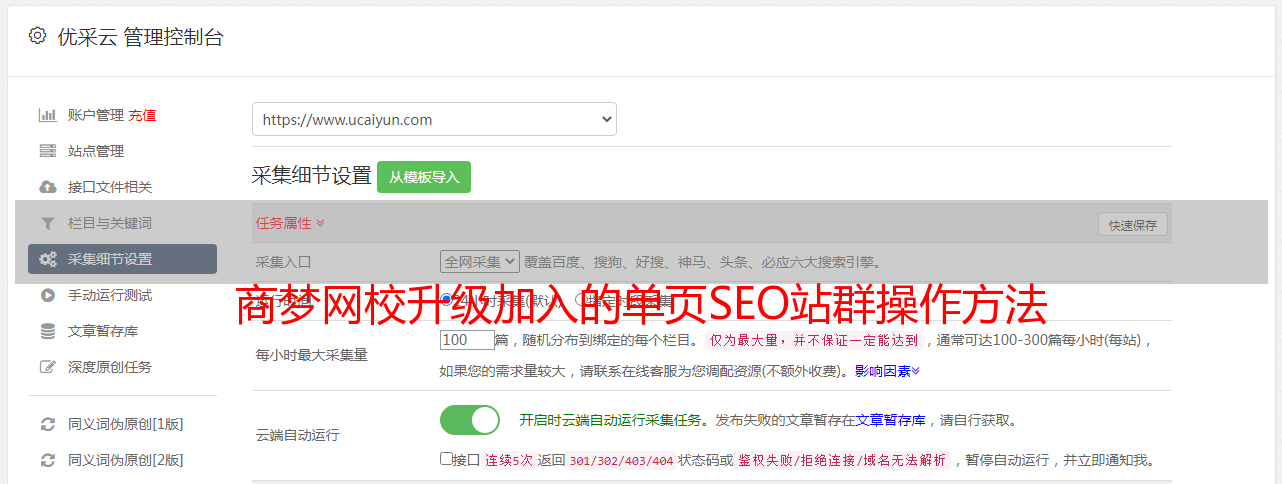Open 同义词伪原创[1版] in the sidebar

click(125, 424)
